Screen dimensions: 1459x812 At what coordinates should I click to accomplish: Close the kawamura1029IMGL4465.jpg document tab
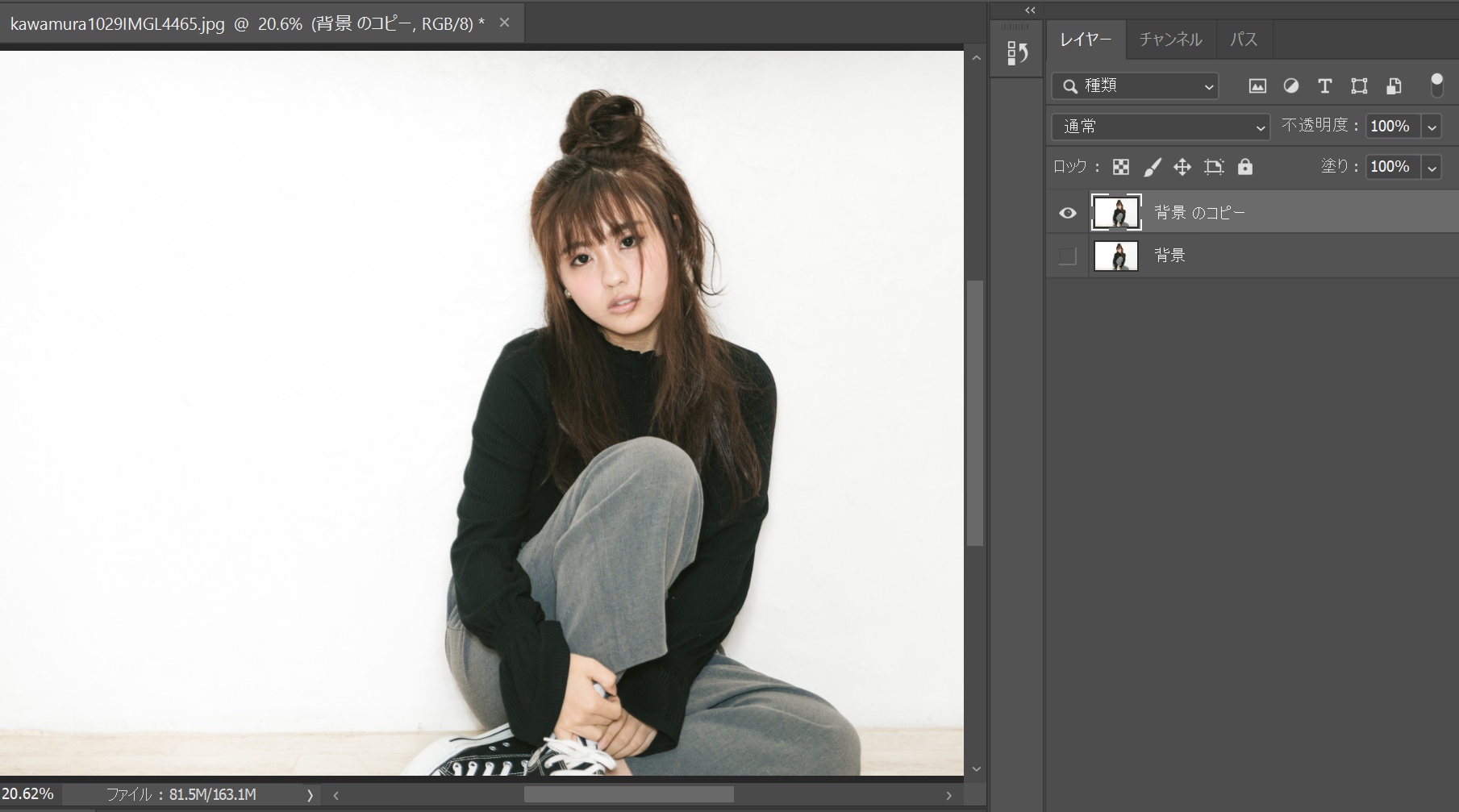pyautogui.click(x=504, y=23)
